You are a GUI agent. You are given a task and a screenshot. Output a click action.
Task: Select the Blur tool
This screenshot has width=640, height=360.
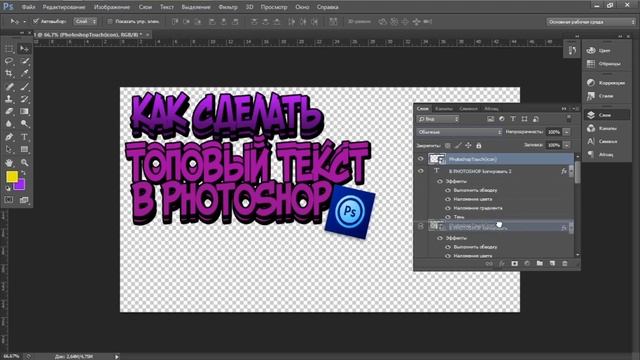(x=9, y=124)
